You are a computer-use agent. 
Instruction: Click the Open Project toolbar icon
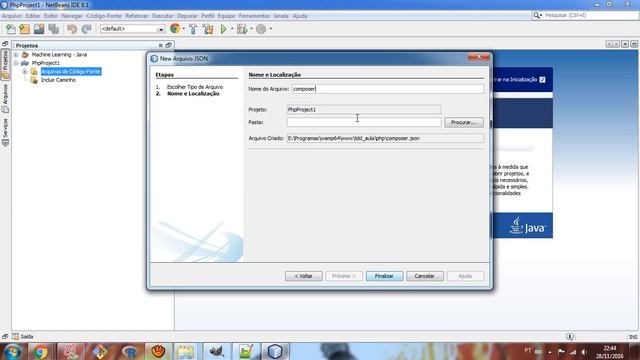tap(39, 29)
